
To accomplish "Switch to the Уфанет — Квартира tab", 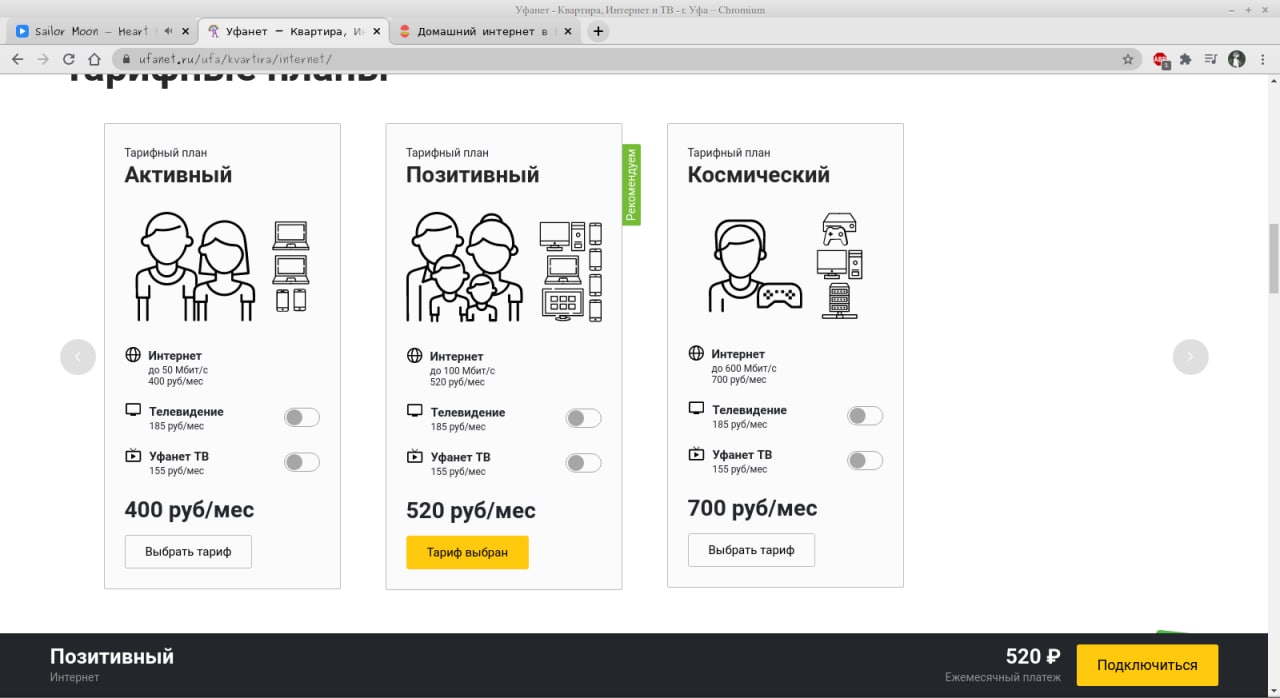I will pyautogui.click(x=292, y=31).
